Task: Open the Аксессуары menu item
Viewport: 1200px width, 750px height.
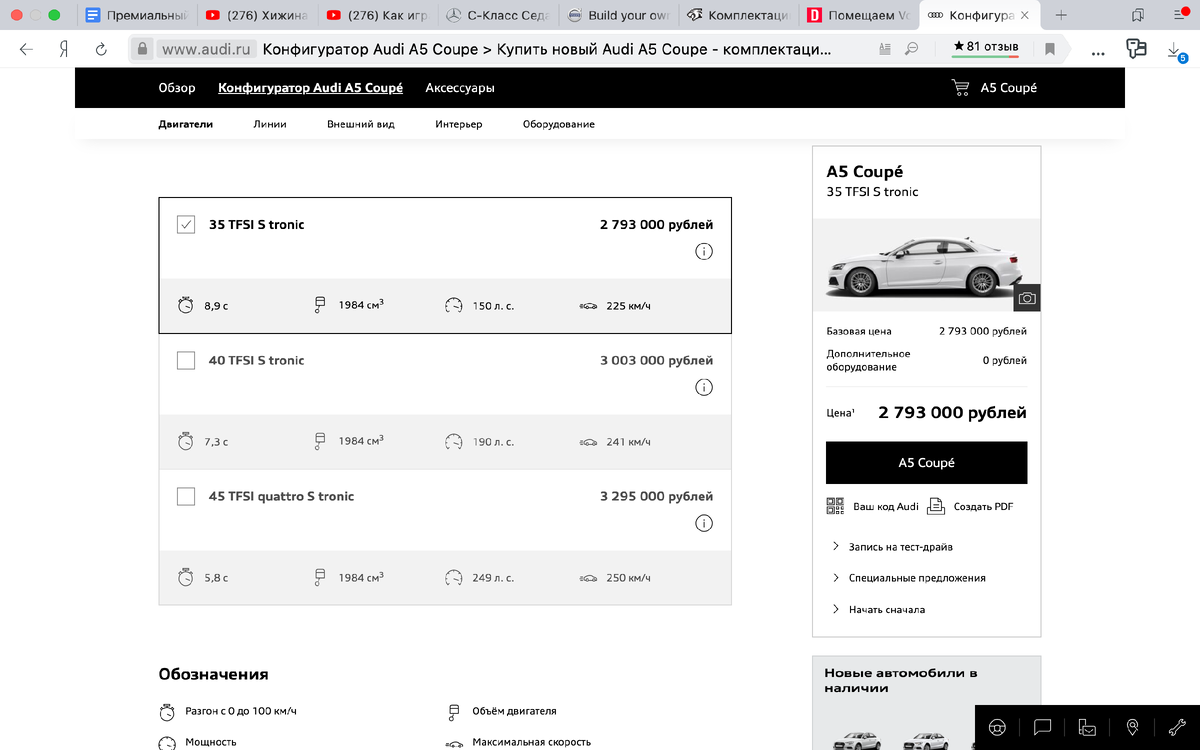Action: click(460, 88)
